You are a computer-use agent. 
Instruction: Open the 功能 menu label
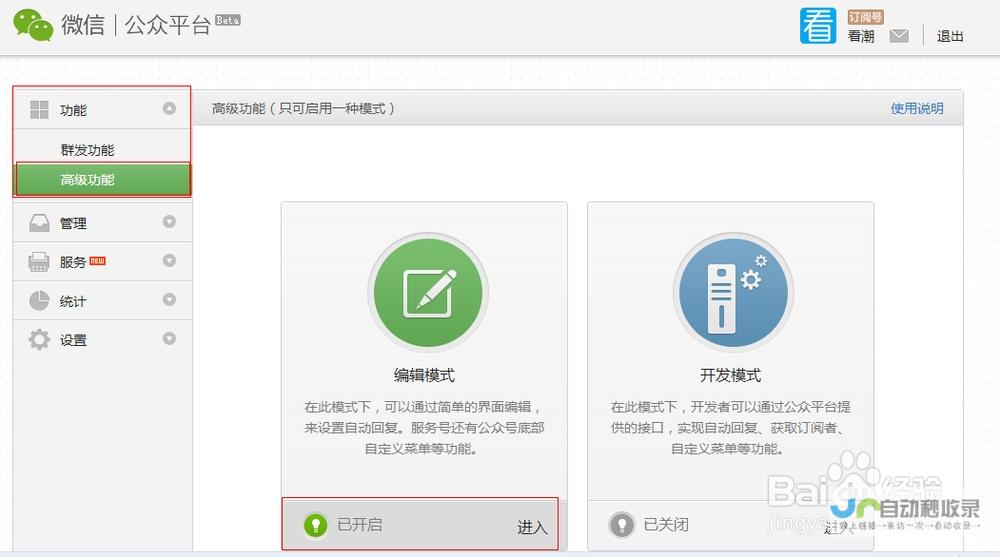coord(73,110)
